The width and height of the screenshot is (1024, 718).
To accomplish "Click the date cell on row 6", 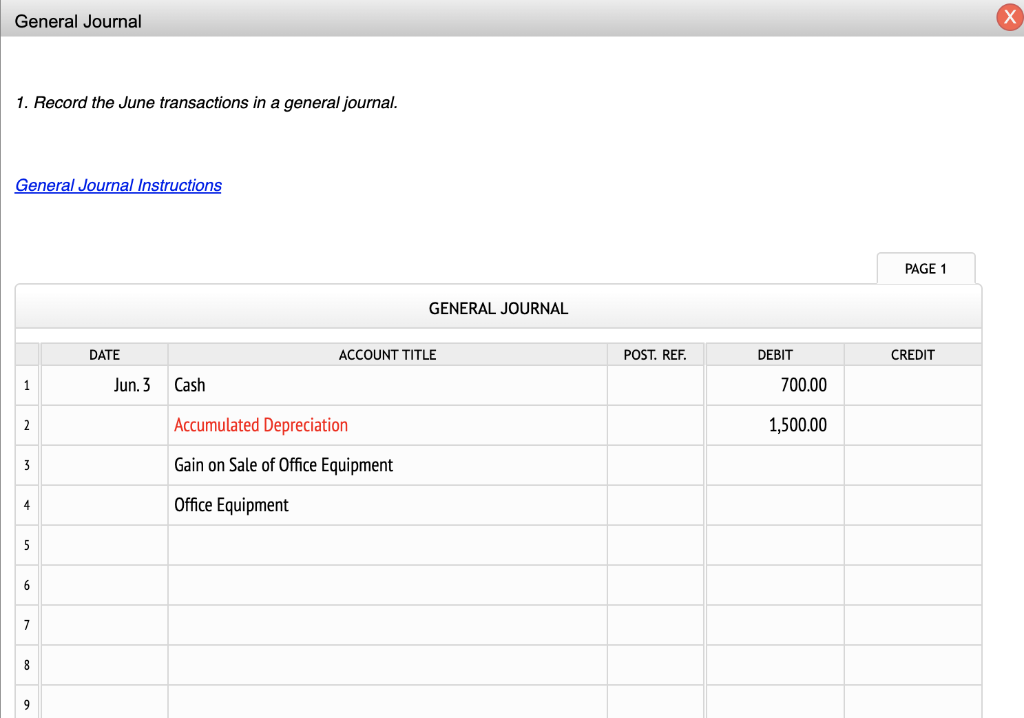I will (104, 585).
